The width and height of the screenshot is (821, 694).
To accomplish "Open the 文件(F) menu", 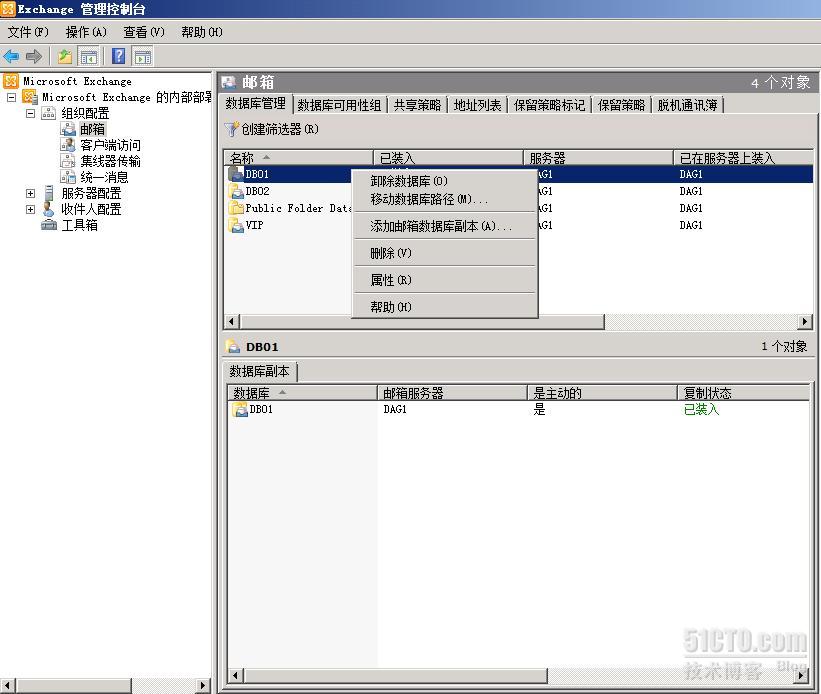I will point(28,32).
